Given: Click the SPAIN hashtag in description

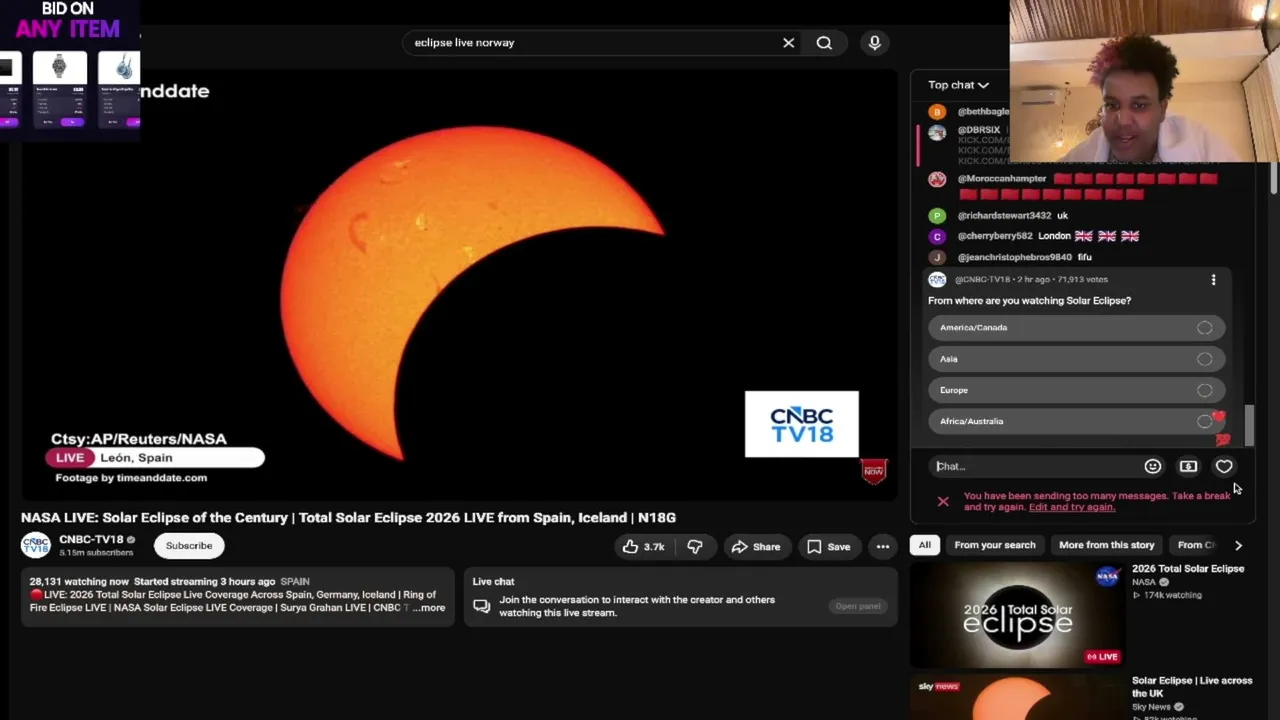Looking at the screenshot, I should [295, 582].
